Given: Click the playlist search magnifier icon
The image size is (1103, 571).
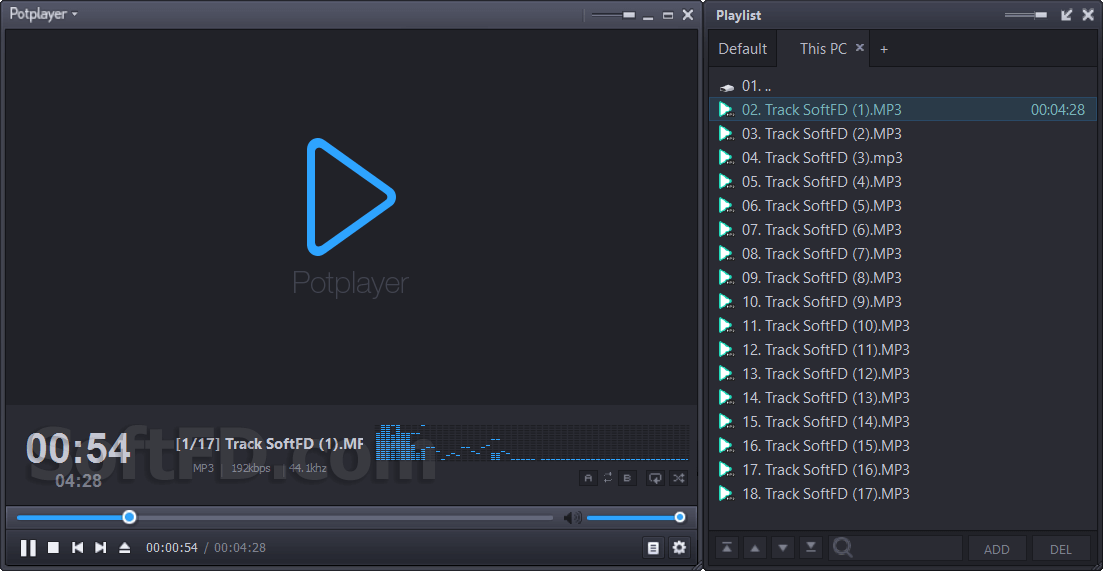Looking at the screenshot, I should [843, 548].
